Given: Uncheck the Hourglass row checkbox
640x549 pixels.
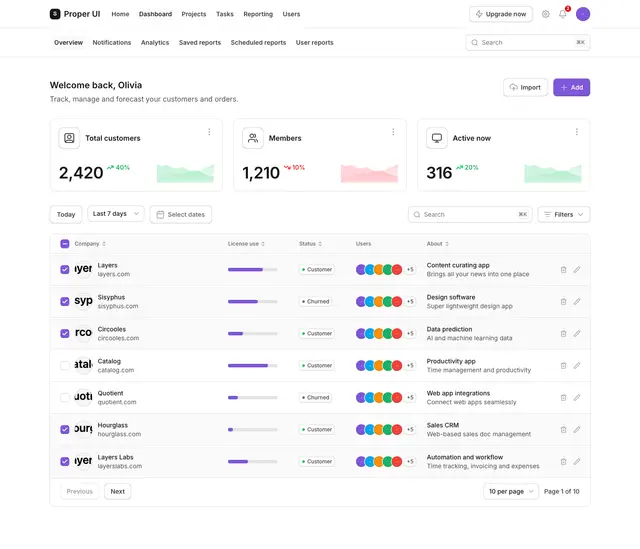Looking at the screenshot, I should coord(64,429).
